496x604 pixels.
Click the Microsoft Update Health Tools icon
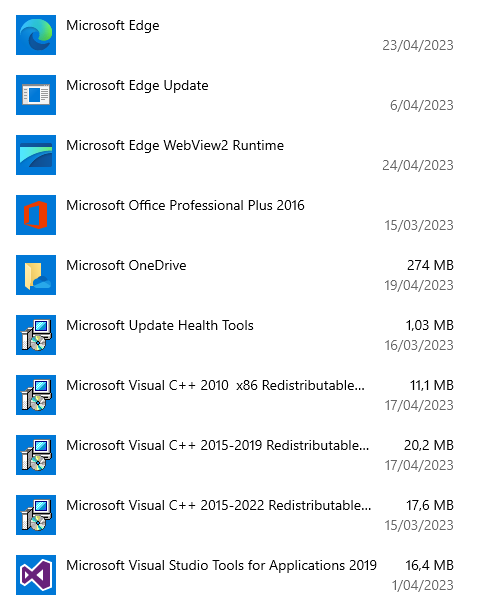click(36, 335)
